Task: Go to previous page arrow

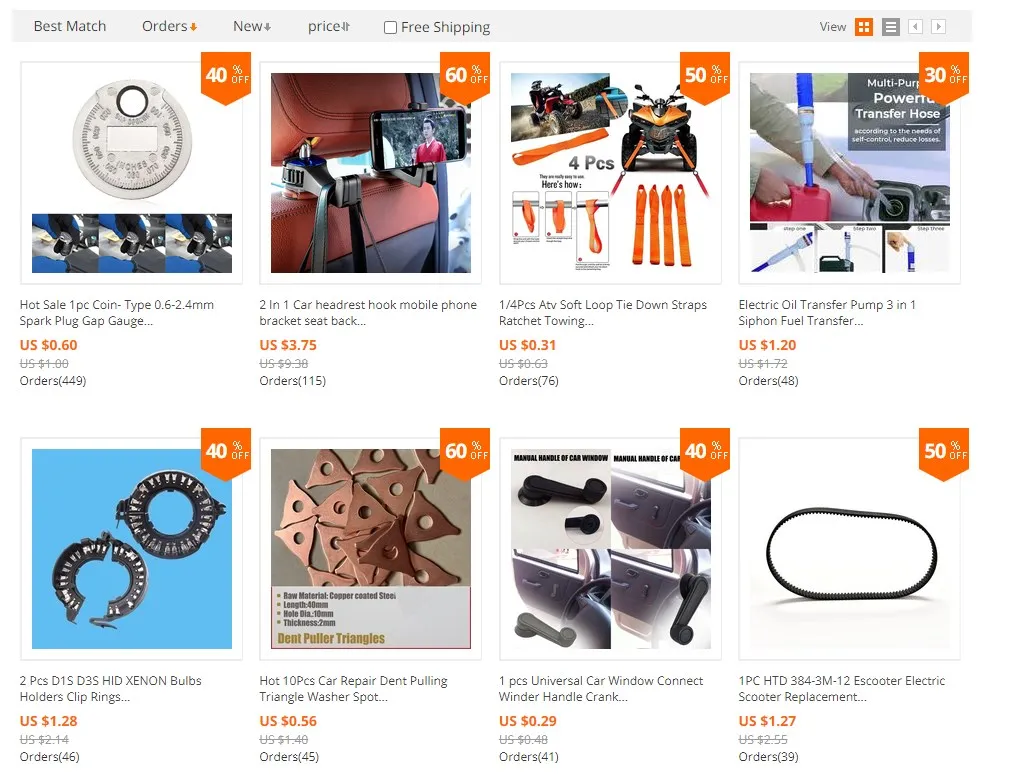Action: tap(916, 27)
